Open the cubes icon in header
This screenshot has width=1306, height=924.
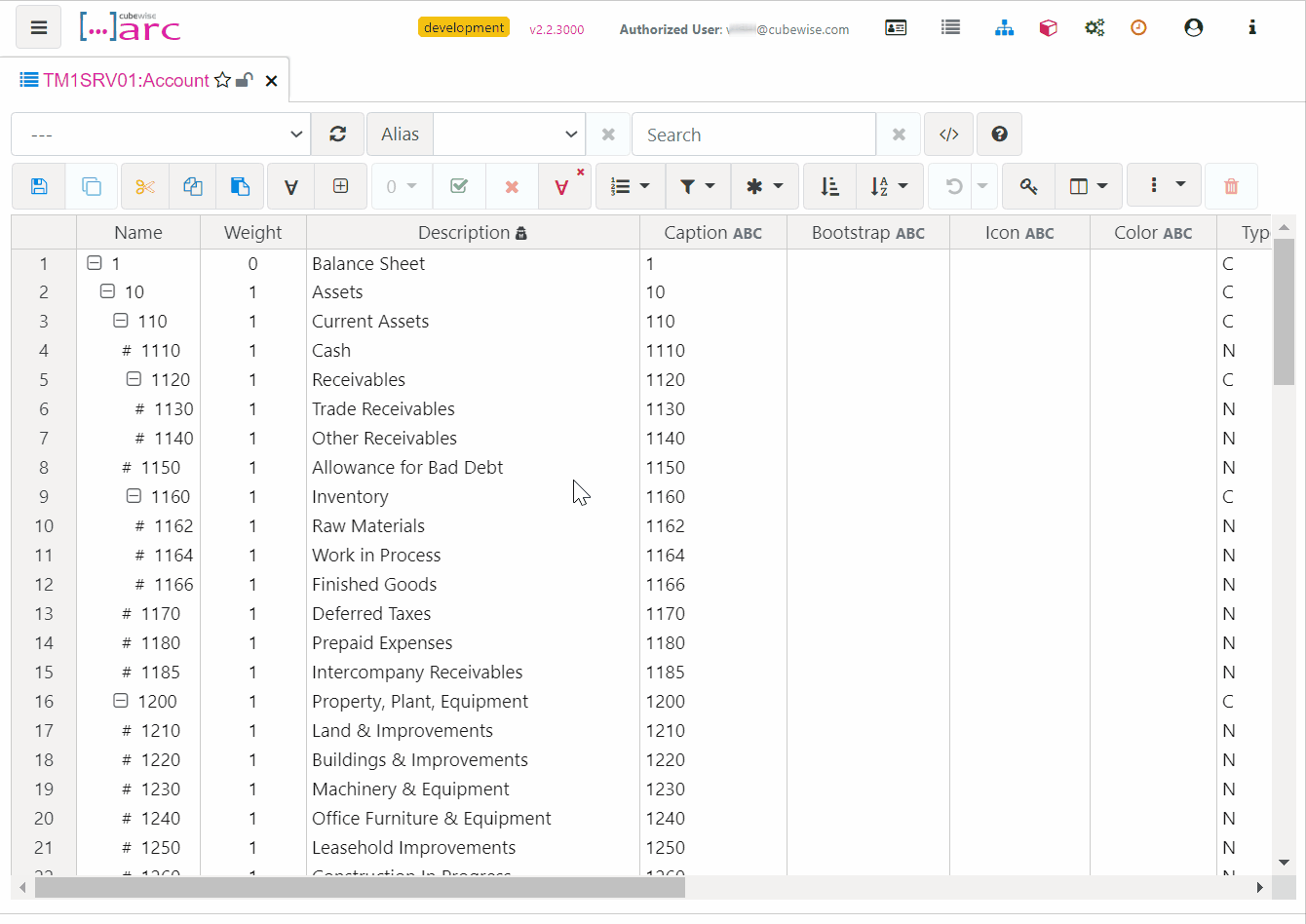1048,28
